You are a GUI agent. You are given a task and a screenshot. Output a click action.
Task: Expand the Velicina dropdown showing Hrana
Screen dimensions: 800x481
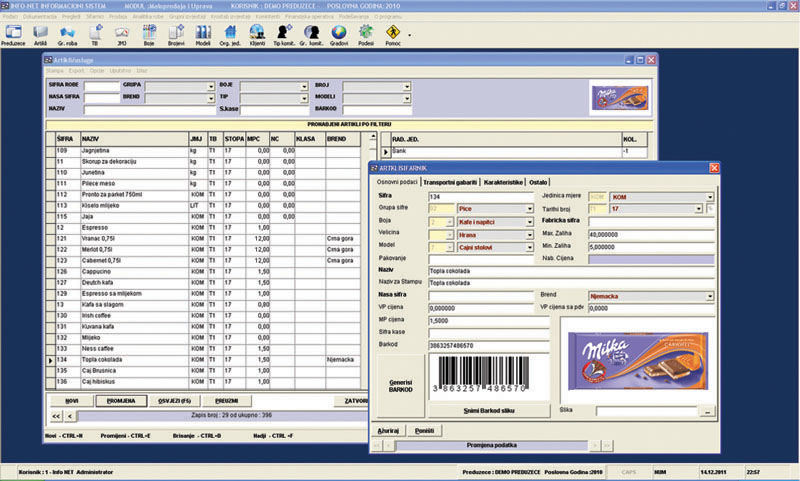[x=530, y=235]
